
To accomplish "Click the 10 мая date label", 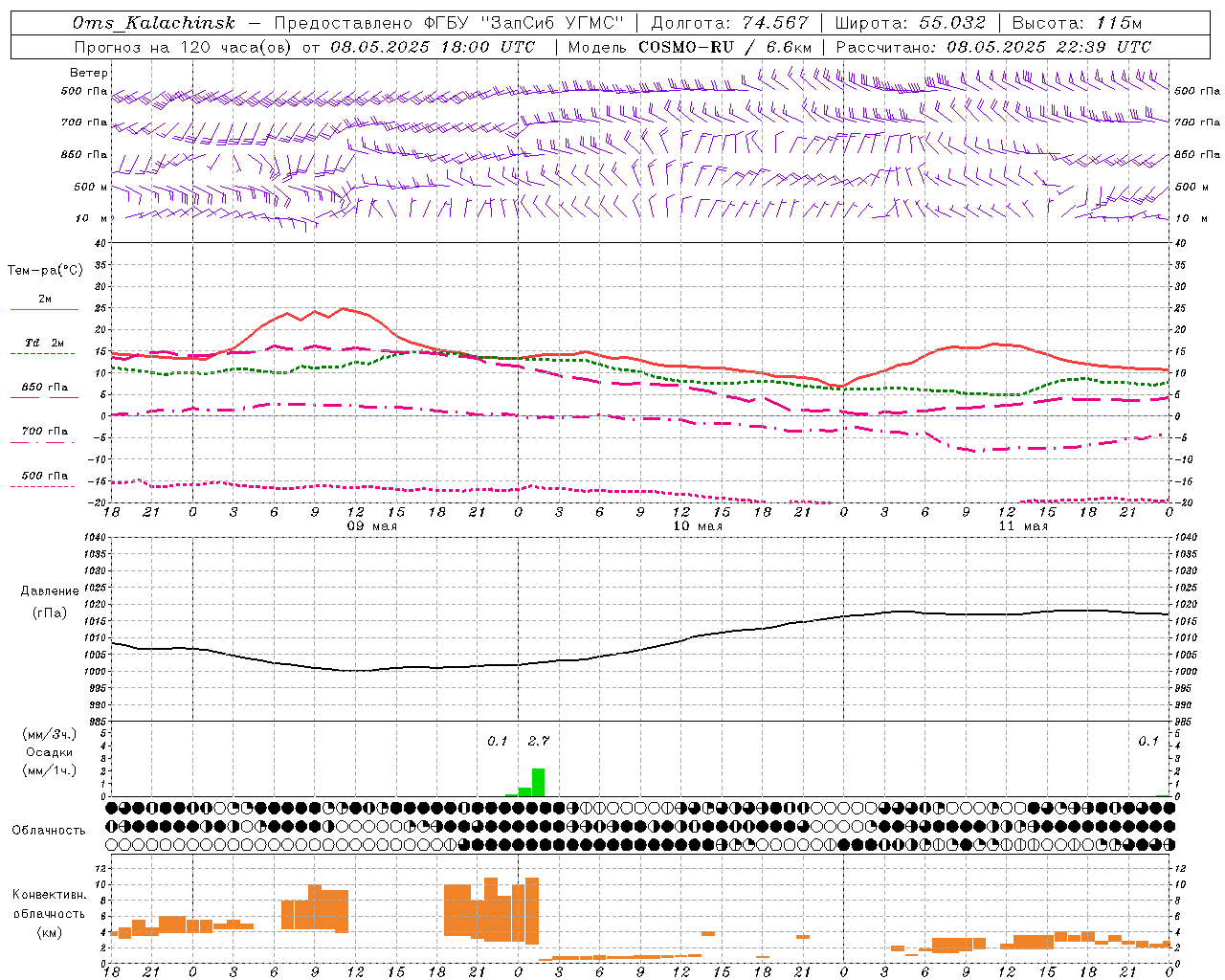I will tap(698, 526).
